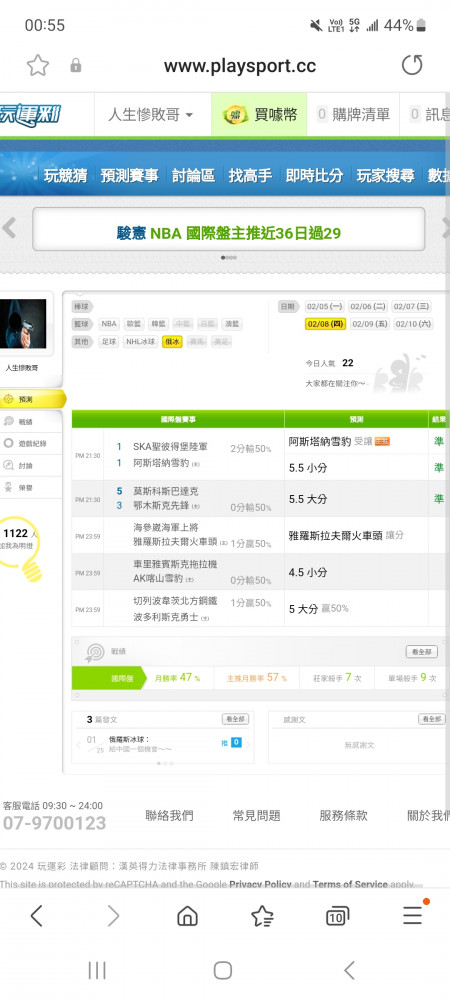
Task: Click 看全部 in 戰績 section
Action: click(x=421, y=652)
